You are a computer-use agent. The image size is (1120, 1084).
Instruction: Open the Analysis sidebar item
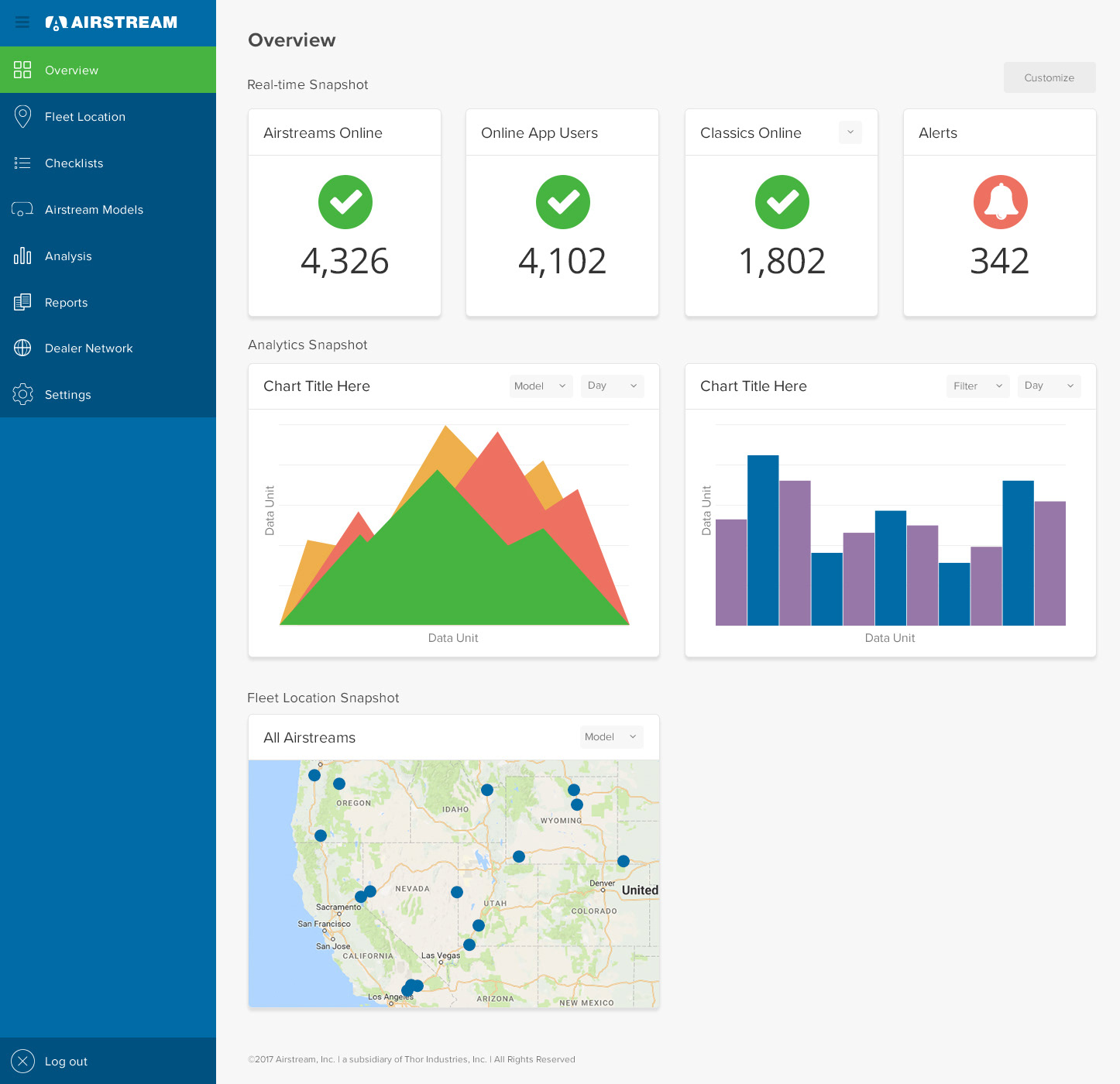108,256
